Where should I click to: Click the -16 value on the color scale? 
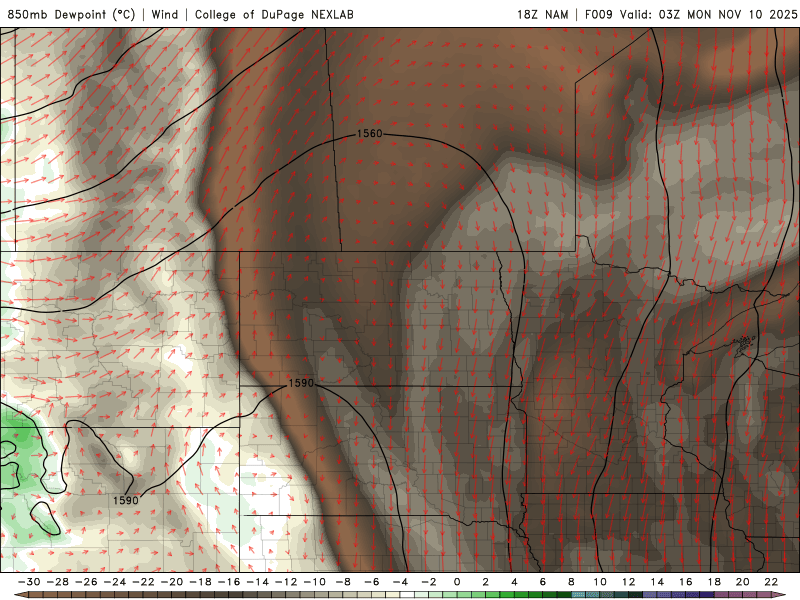click(x=229, y=582)
